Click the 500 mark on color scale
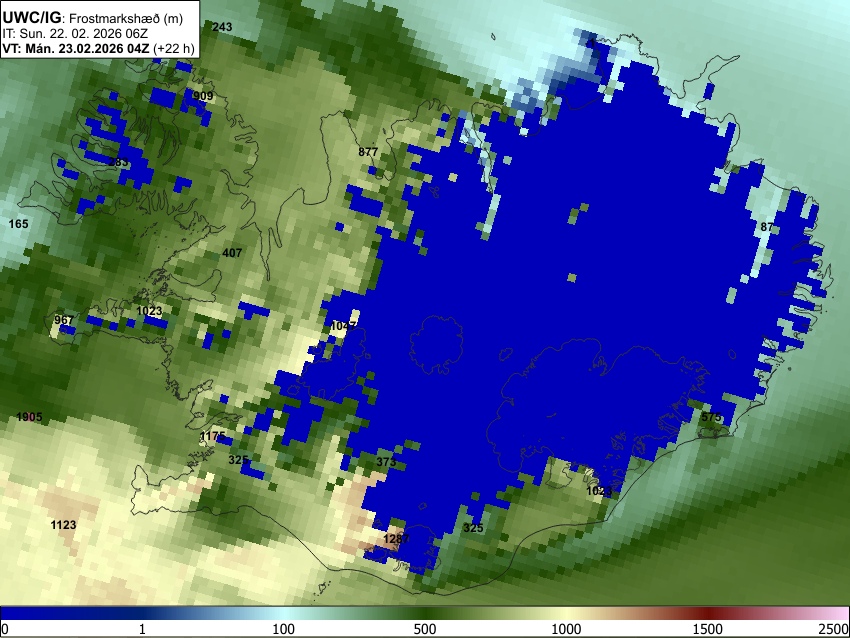The image size is (850, 638). click(424, 629)
